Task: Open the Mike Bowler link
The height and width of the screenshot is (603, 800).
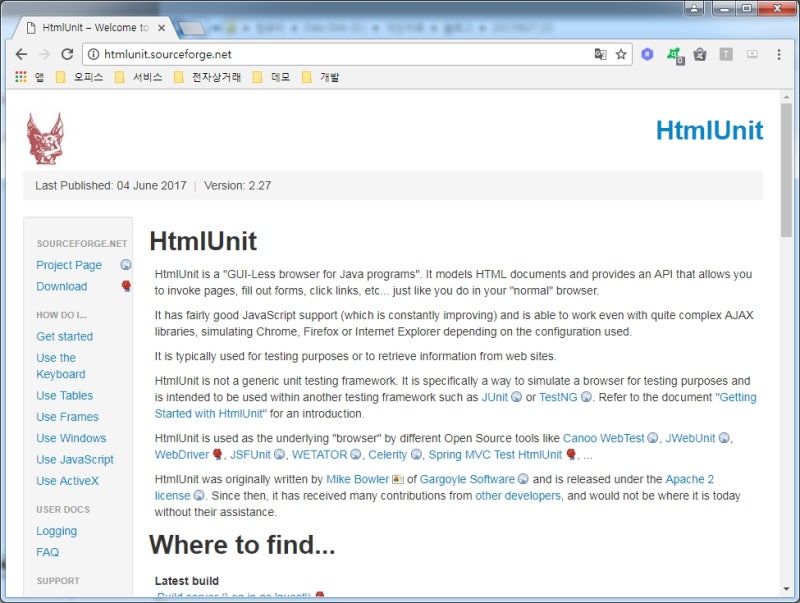Action: point(357,480)
